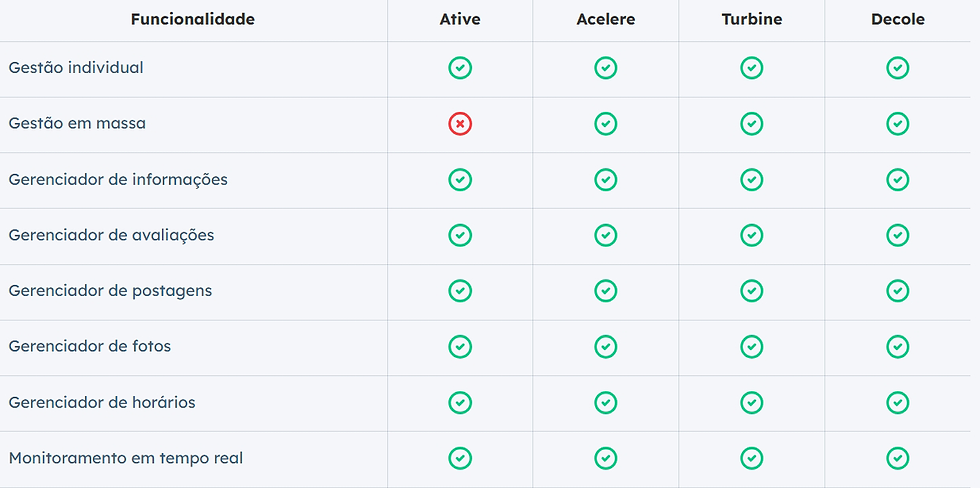The height and width of the screenshot is (488, 980).
Task: Click the Gestão individual checkmark under Decole
Action: [x=898, y=67]
